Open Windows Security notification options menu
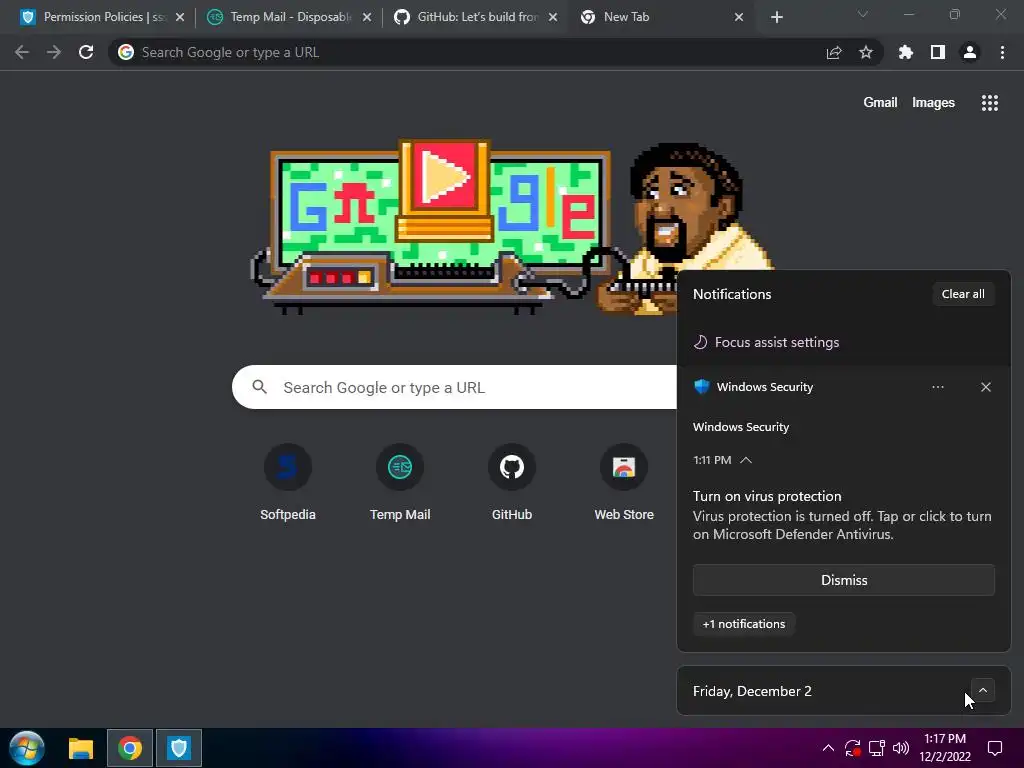 (938, 387)
